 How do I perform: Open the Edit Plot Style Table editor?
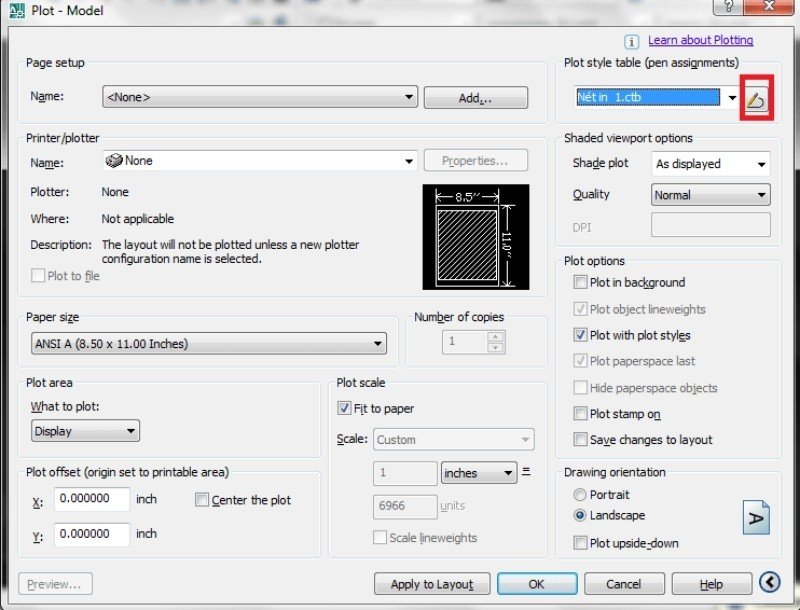tap(757, 97)
